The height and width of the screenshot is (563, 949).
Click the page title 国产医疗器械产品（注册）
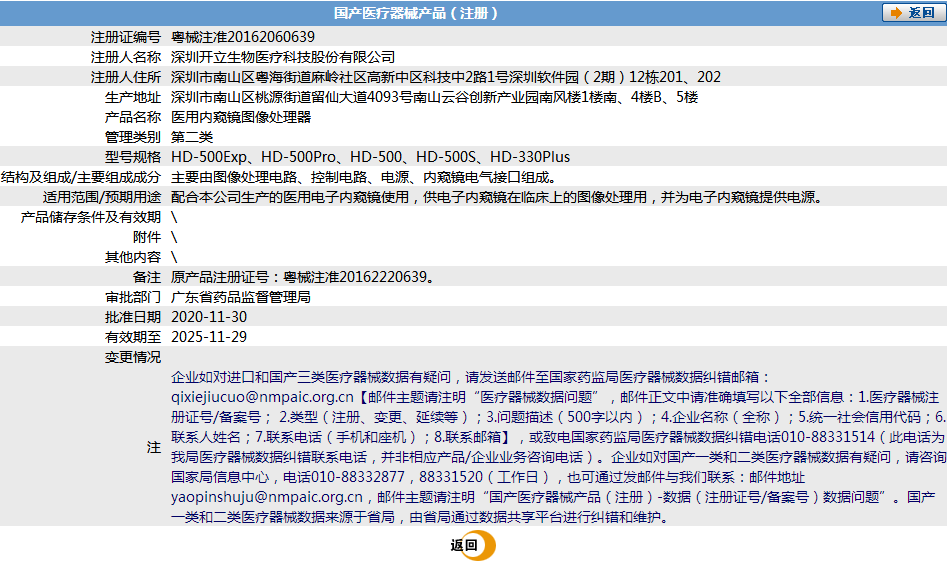pyautogui.click(x=415, y=13)
